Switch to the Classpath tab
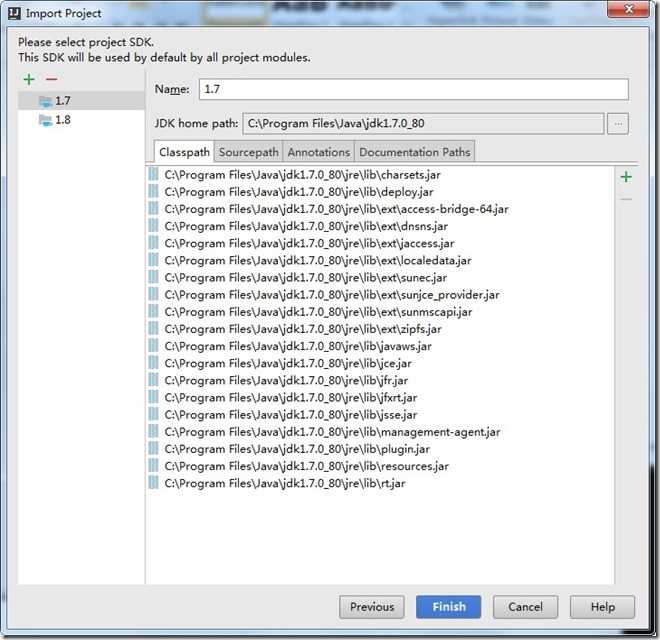The width and height of the screenshot is (660, 640). point(184,152)
